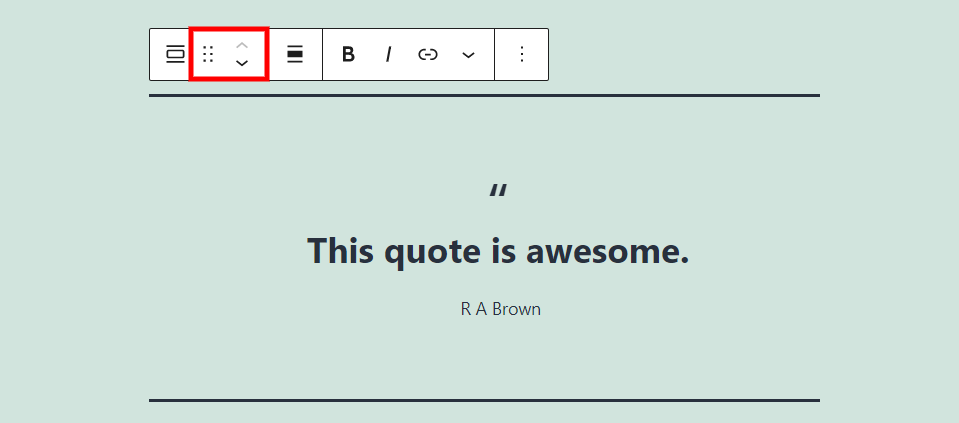Toggle italic formatting
The image size is (959, 423).
coord(388,54)
